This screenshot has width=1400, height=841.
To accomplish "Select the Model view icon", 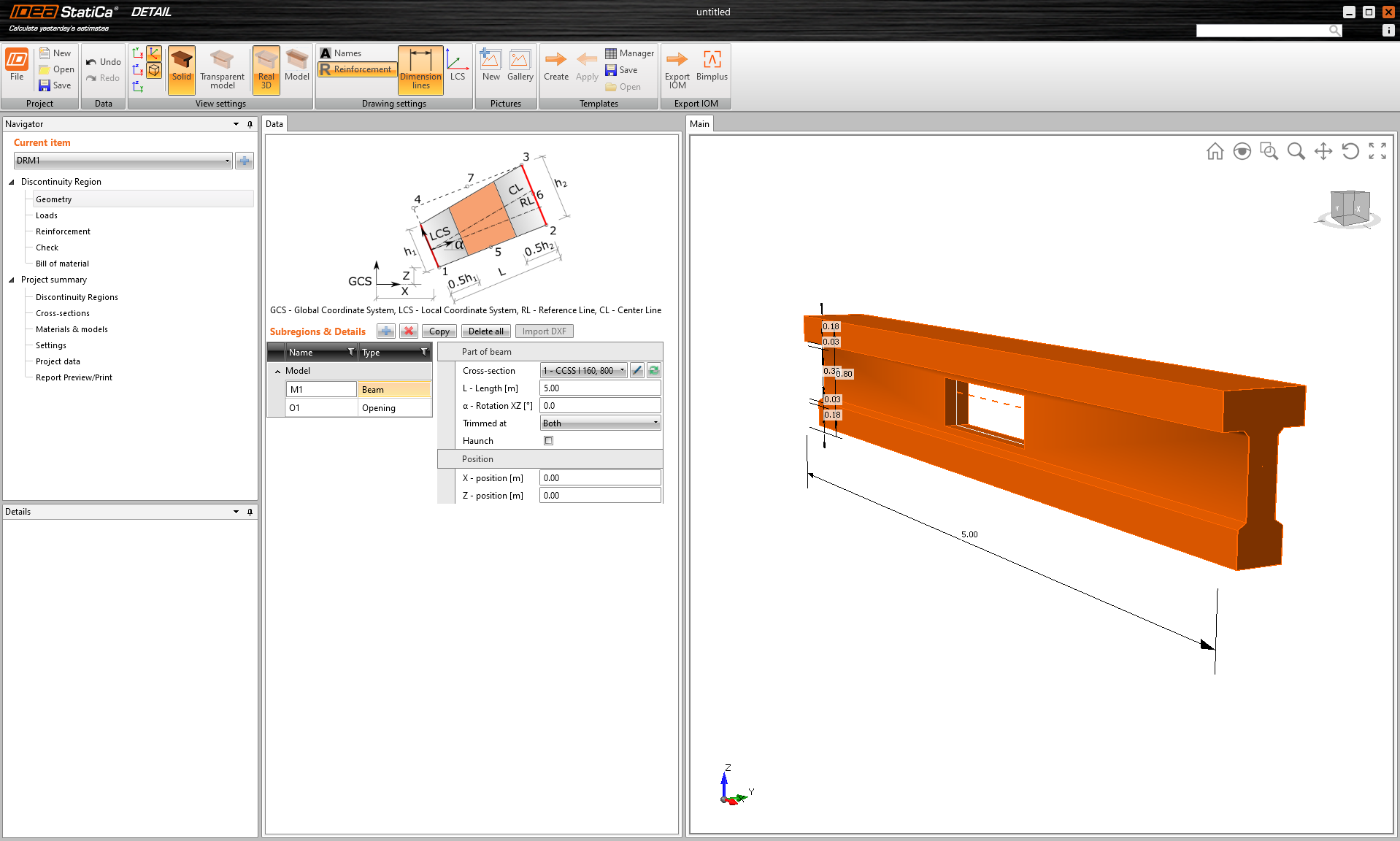I will [296, 69].
